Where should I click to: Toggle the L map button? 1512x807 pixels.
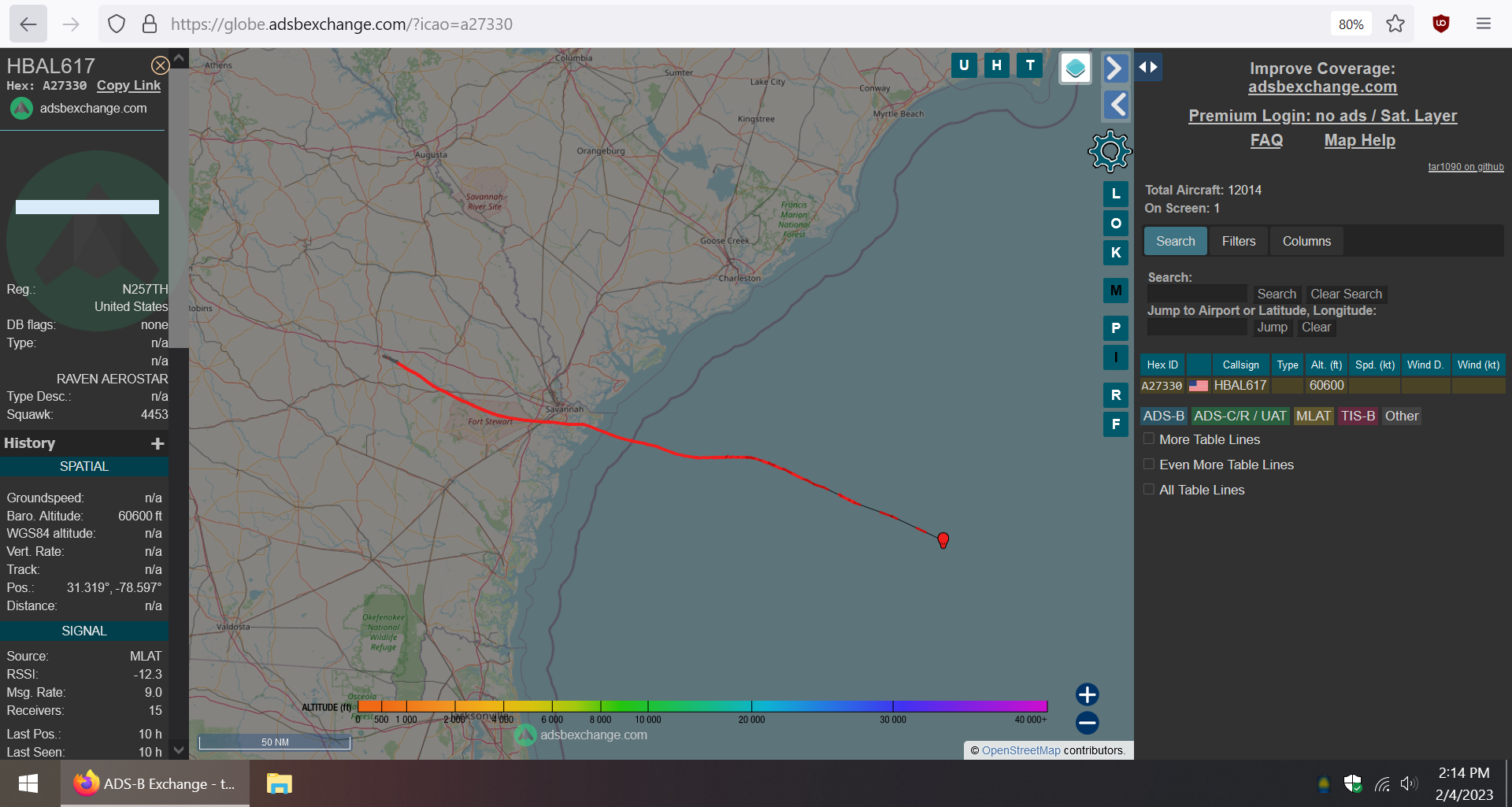pos(1116,194)
